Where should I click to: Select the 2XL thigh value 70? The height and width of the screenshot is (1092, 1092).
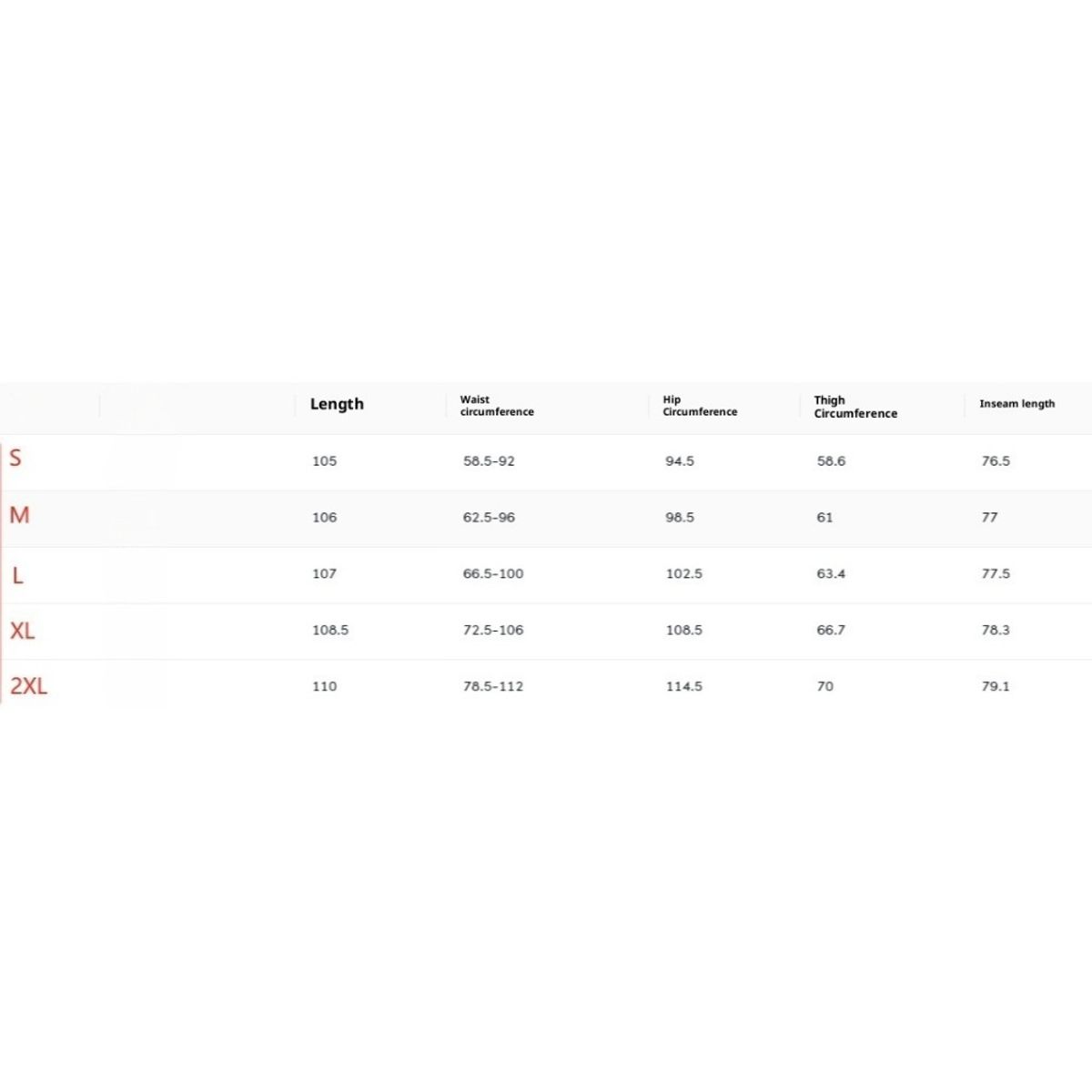pyautogui.click(x=824, y=687)
